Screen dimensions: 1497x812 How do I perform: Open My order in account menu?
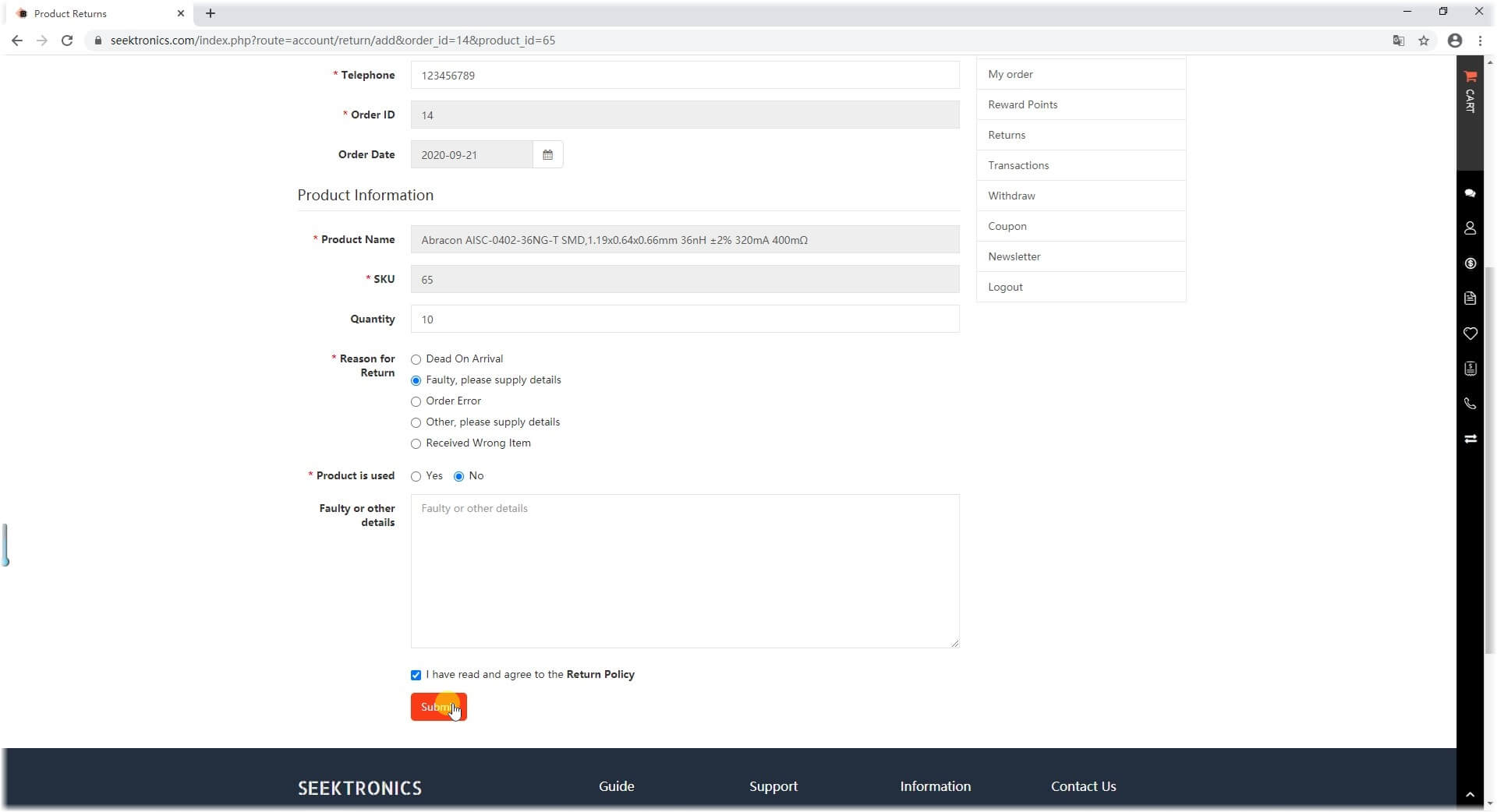pos(1081,74)
